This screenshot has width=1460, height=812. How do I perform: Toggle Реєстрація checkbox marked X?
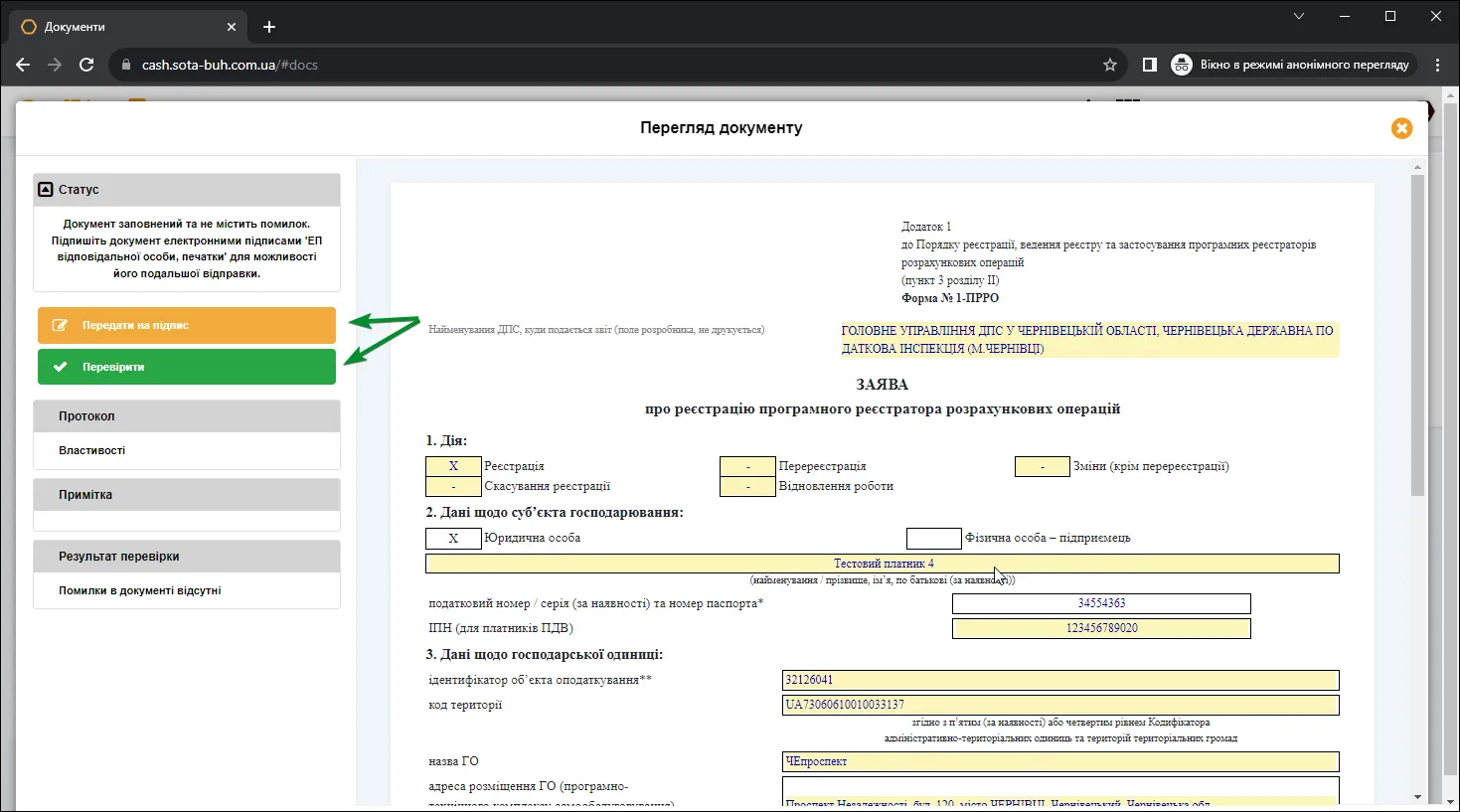click(x=453, y=466)
